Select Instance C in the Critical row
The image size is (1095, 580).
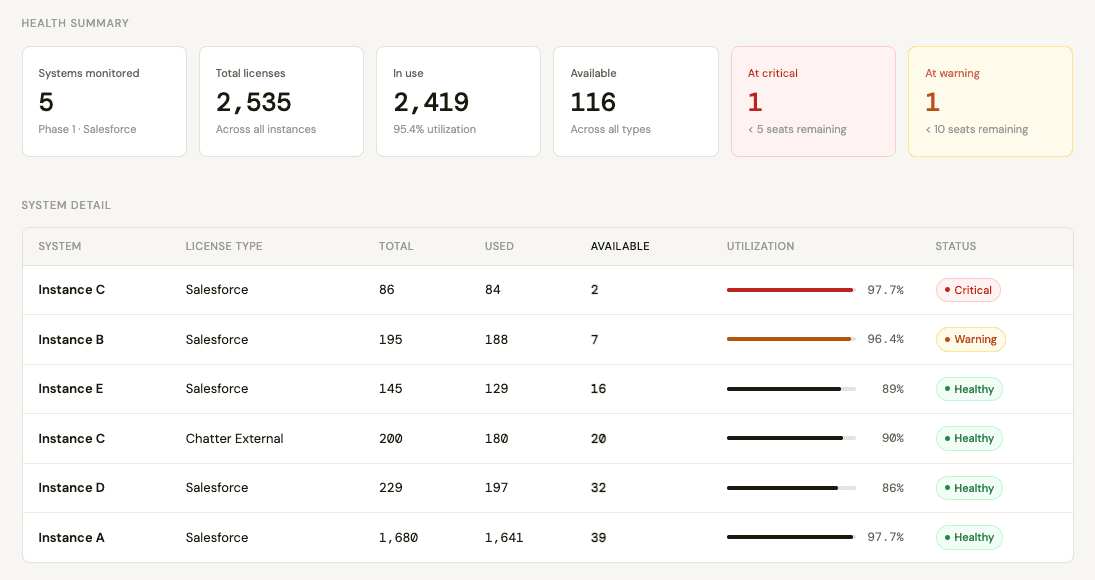pyautogui.click(x=71, y=290)
